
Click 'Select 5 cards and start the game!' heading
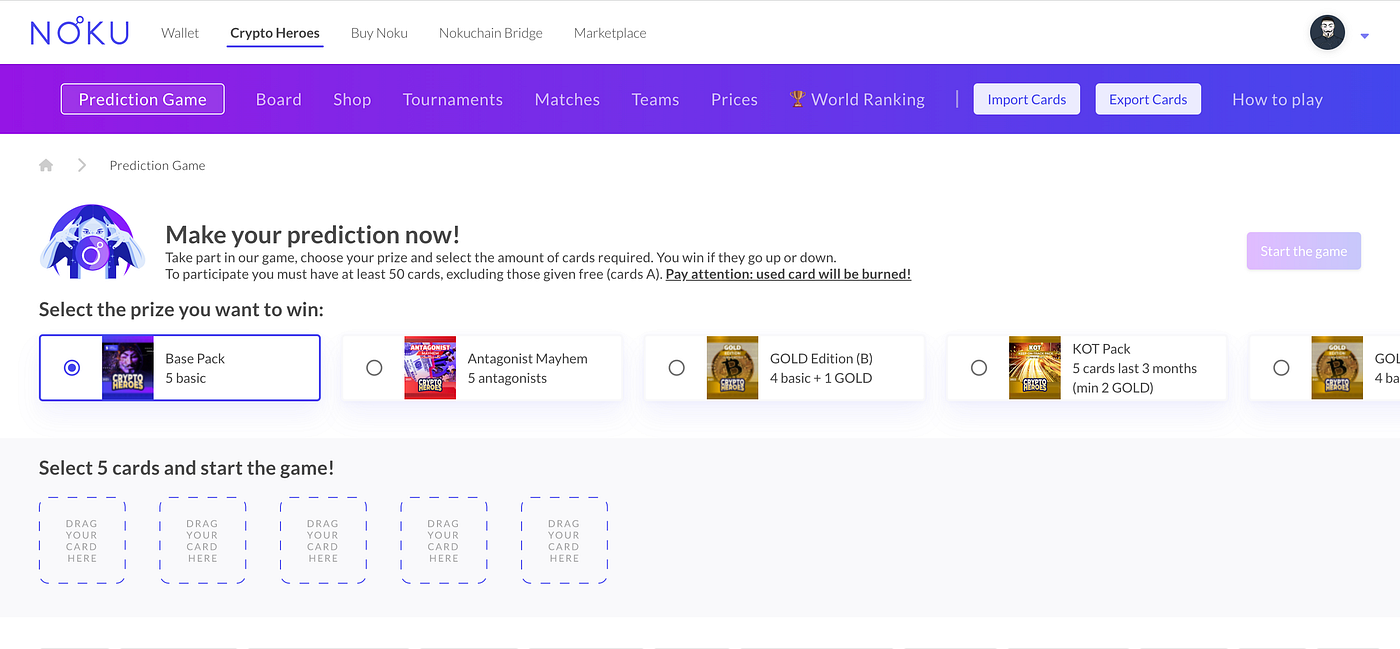[186, 468]
